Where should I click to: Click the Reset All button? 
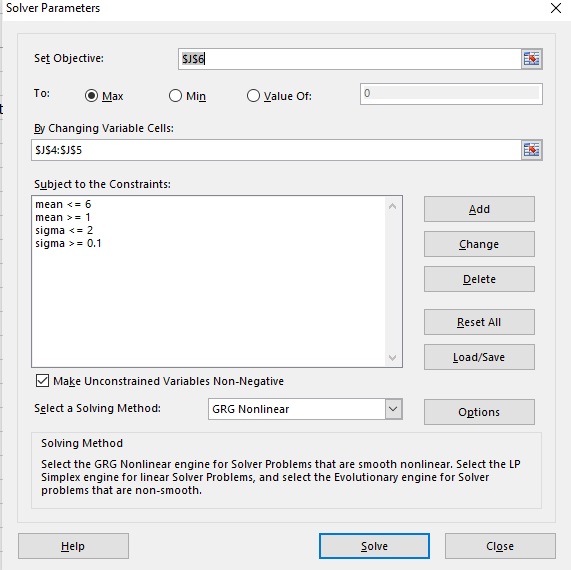479,322
